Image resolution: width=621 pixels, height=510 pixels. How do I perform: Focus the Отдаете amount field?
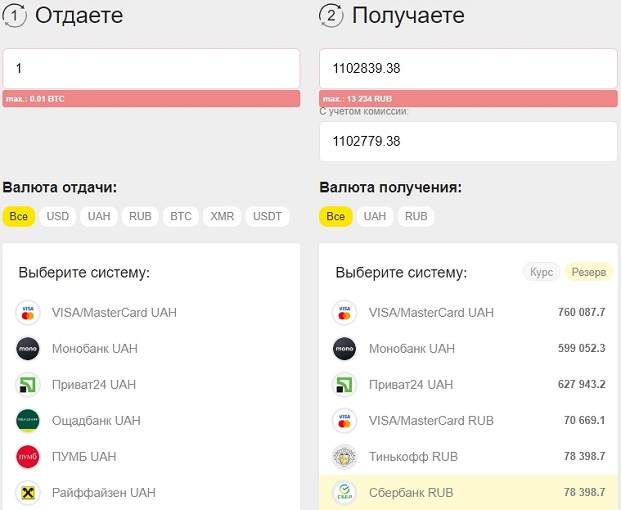click(151, 69)
